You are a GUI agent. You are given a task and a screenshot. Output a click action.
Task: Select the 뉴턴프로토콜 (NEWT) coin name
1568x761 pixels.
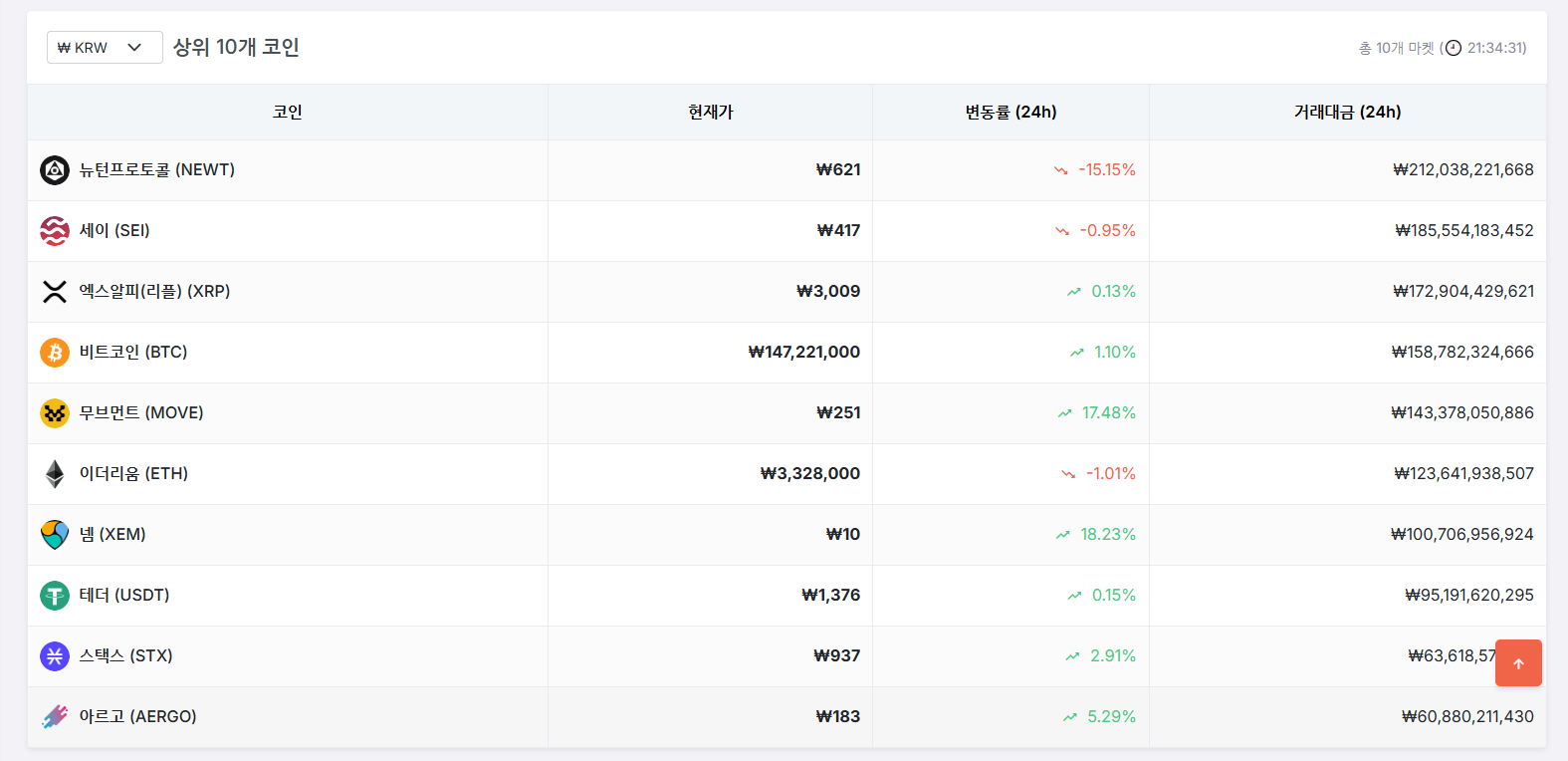pyautogui.click(x=157, y=170)
